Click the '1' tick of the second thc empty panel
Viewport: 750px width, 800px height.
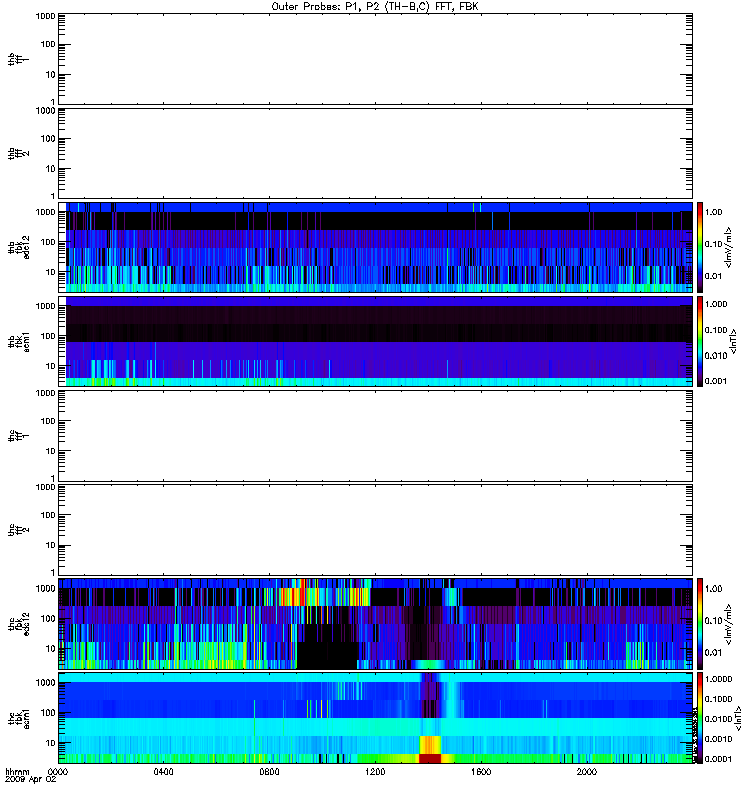[x=53, y=572]
